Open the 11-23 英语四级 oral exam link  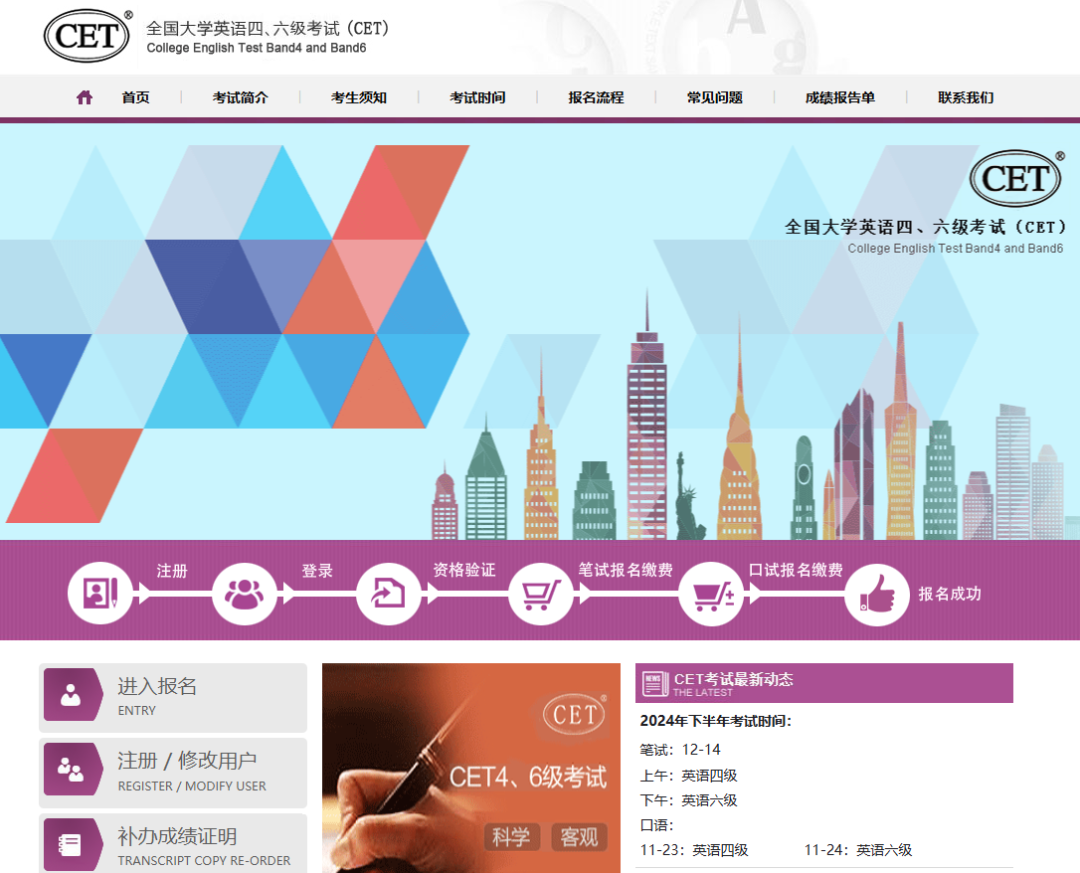pyautogui.click(x=693, y=849)
